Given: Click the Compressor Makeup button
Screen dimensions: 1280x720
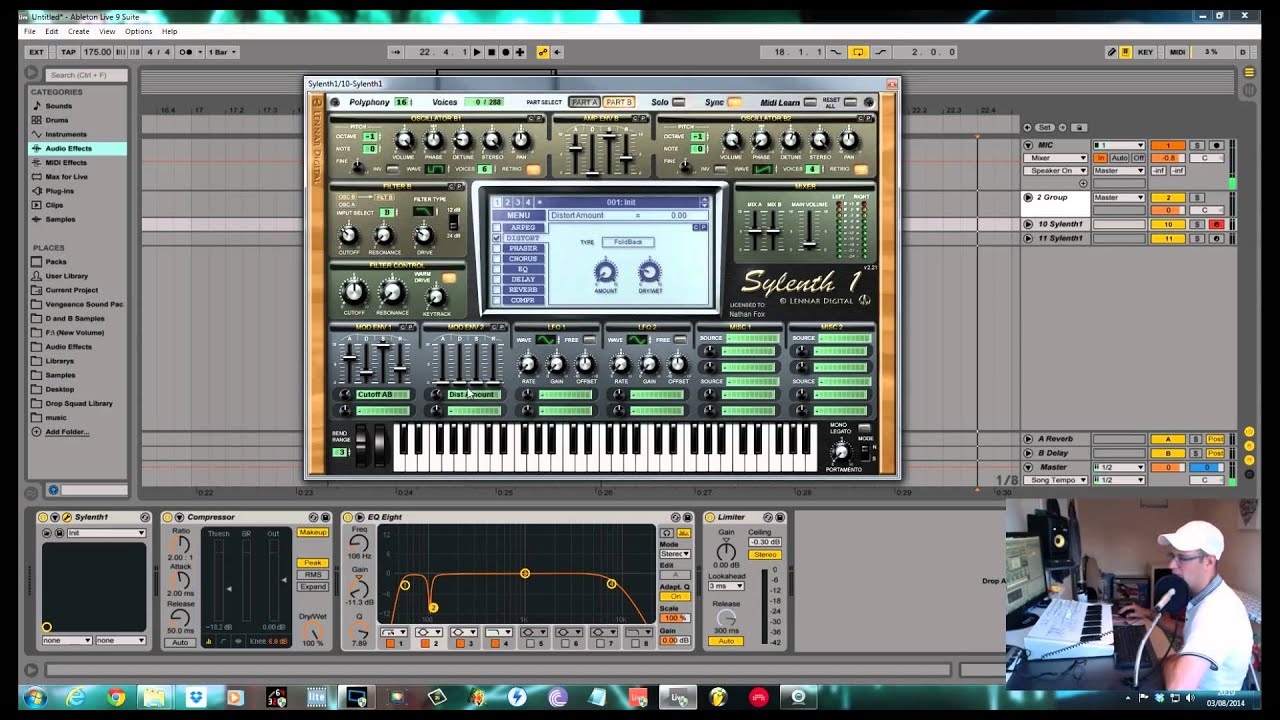Looking at the screenshot, I should (313, 533).
